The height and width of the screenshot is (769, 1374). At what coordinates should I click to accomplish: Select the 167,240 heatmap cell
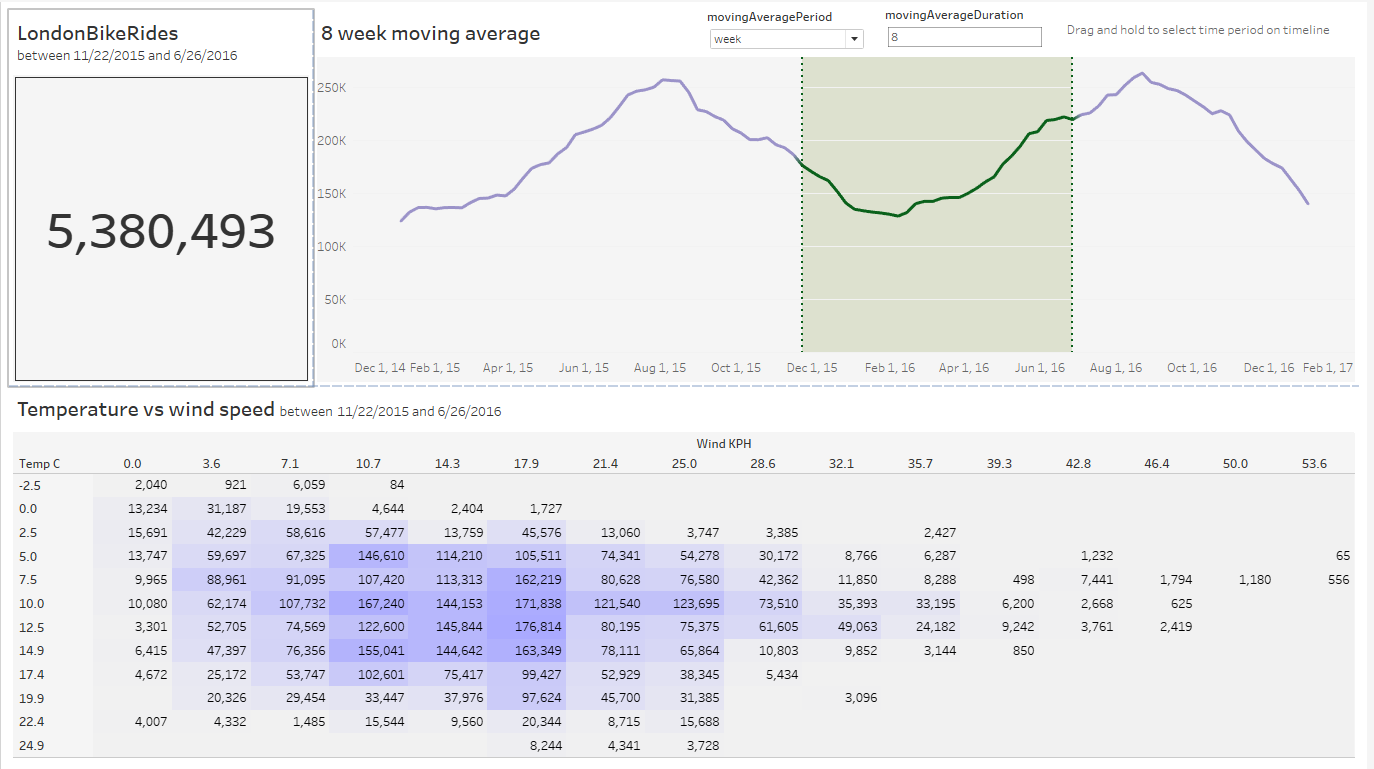(x=370, y=604)
